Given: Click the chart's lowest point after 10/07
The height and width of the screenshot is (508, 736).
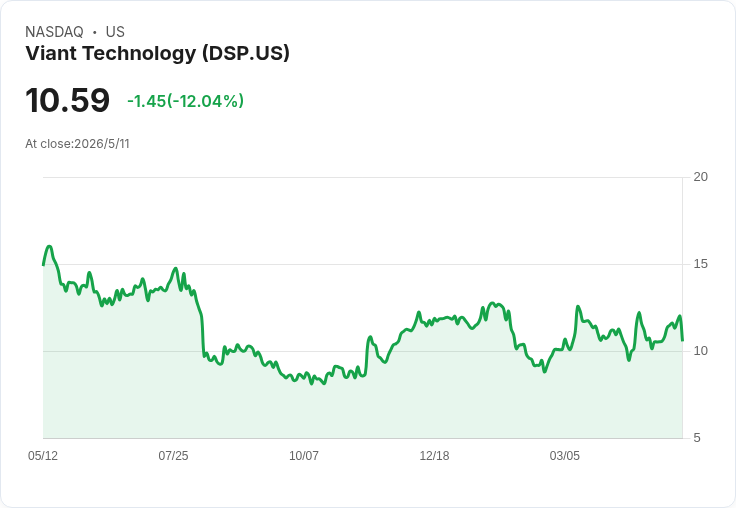Looking at the screenshot, I should coord(324,384).
